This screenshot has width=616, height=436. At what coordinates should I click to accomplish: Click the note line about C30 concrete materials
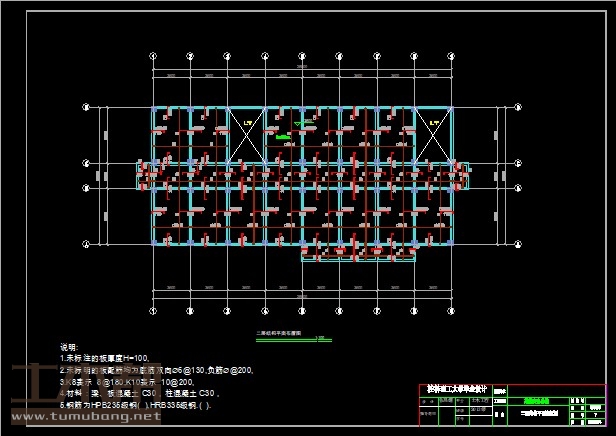(x=140, y=394)
